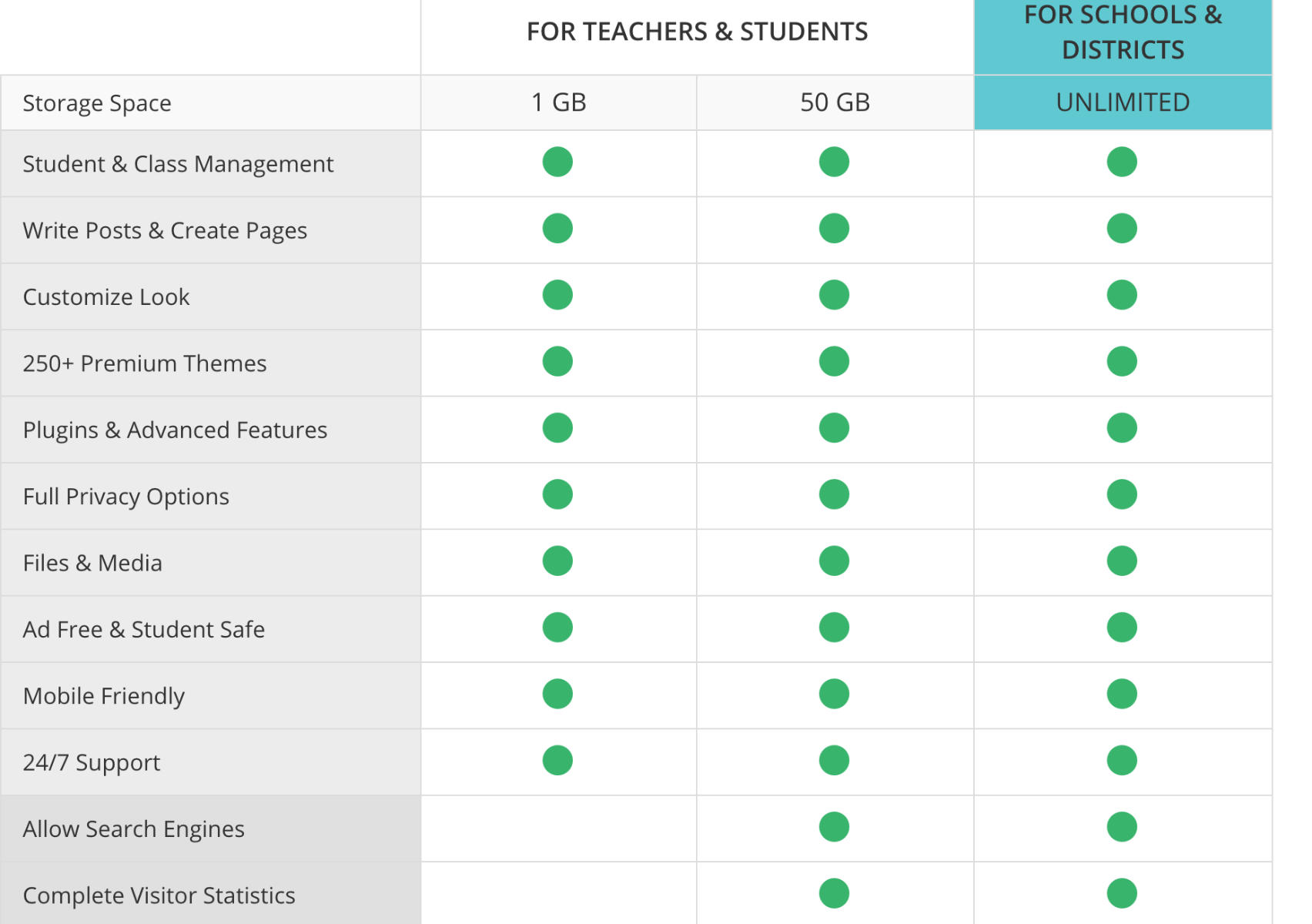Click 50 GB dot for Plugins & Advanced Features
The width and height of the screenshot is (1312, 924).
[834, 428]
